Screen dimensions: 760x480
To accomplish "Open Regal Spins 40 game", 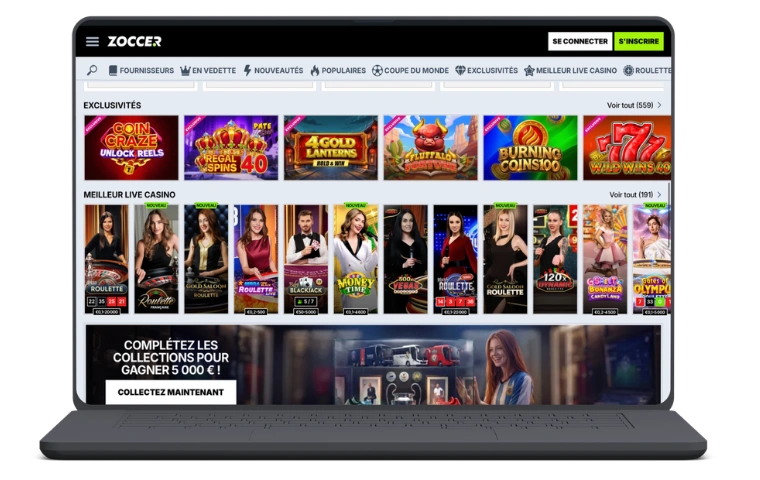I will (x=231, y=147).
